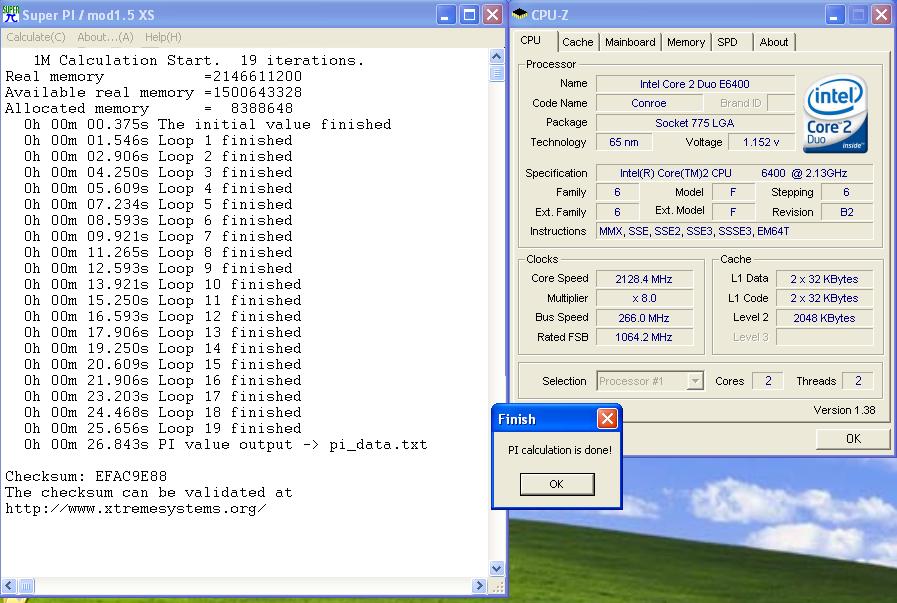
Task: Click the Instructions field 'MMX, SSE, SSE2...'
Action: (735, 231)
